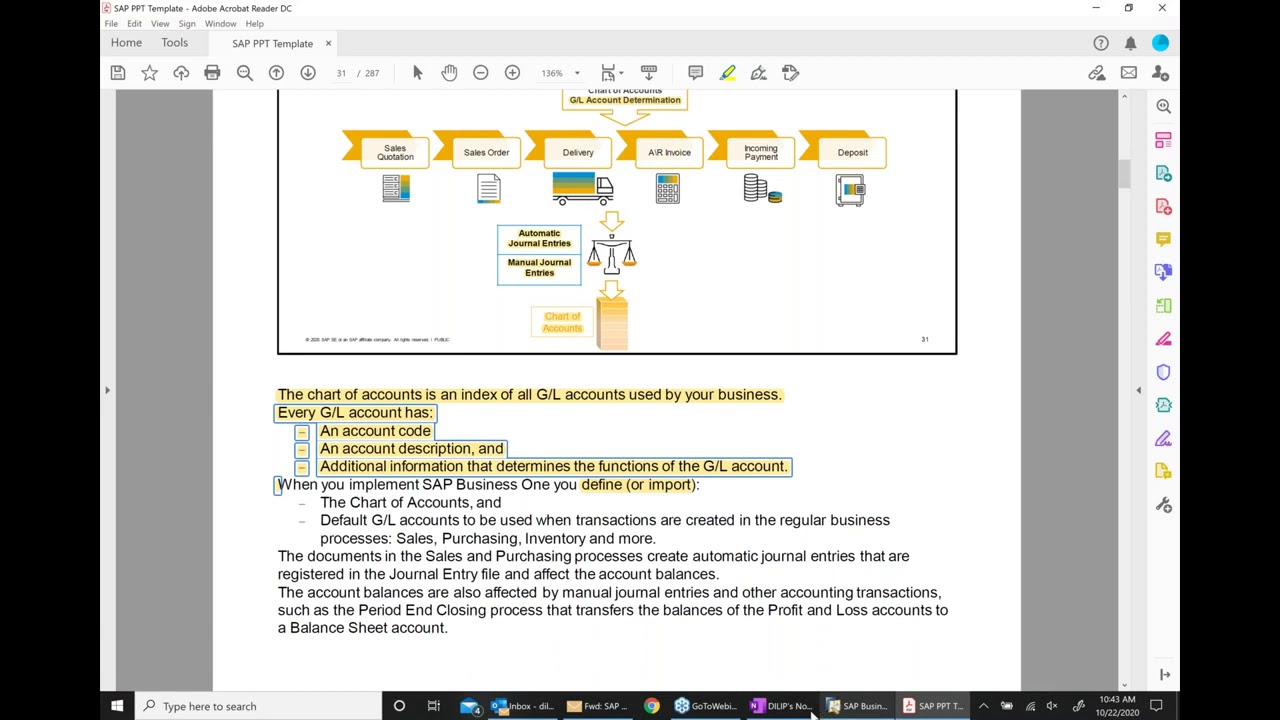1280x720 pixels.
Task: Show hidden system tray icons chevron
Action: (983, 706)
